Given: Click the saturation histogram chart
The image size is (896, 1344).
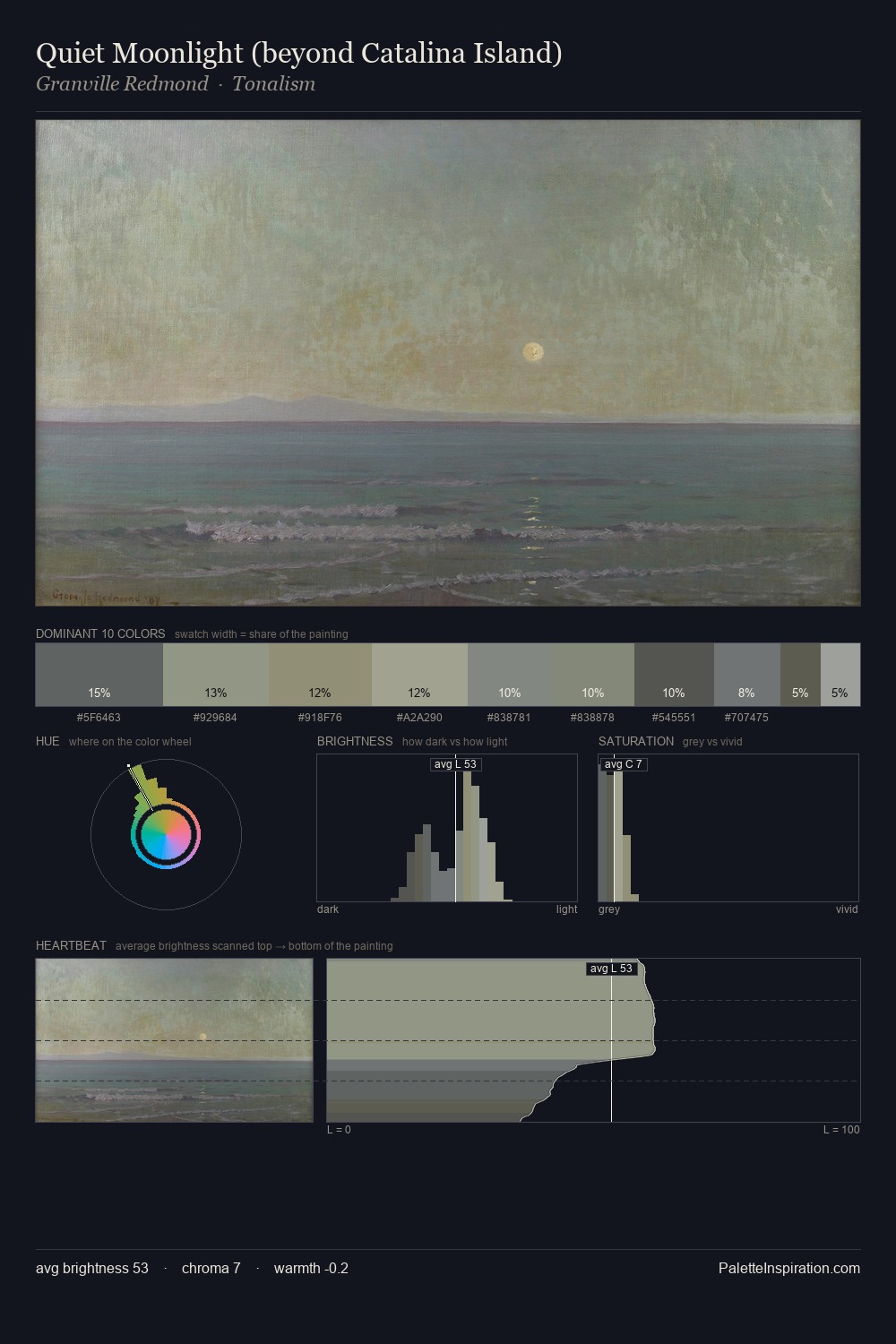Looking at the screenshot, I should pos(728,828).
